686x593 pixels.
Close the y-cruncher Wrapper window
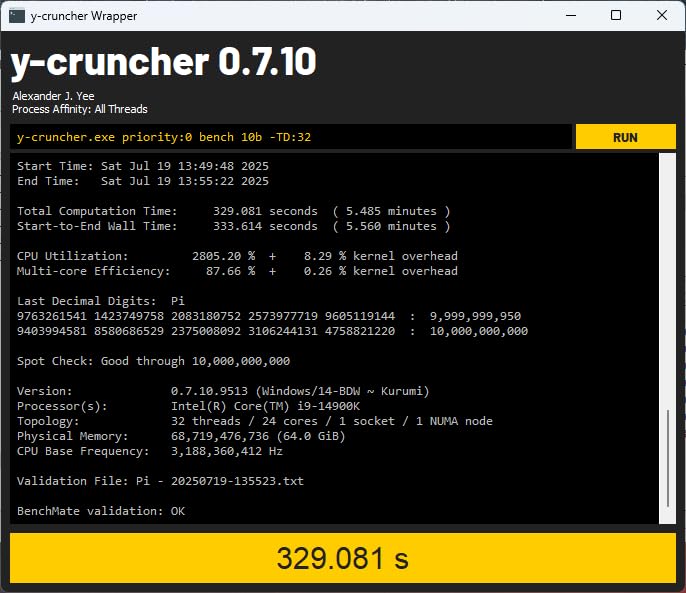[662, 15]
